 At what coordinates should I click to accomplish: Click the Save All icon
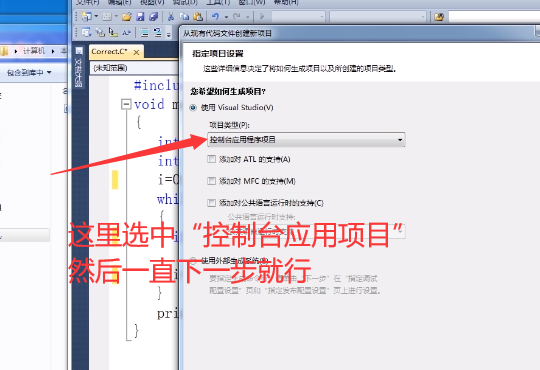tap(154, 16)
